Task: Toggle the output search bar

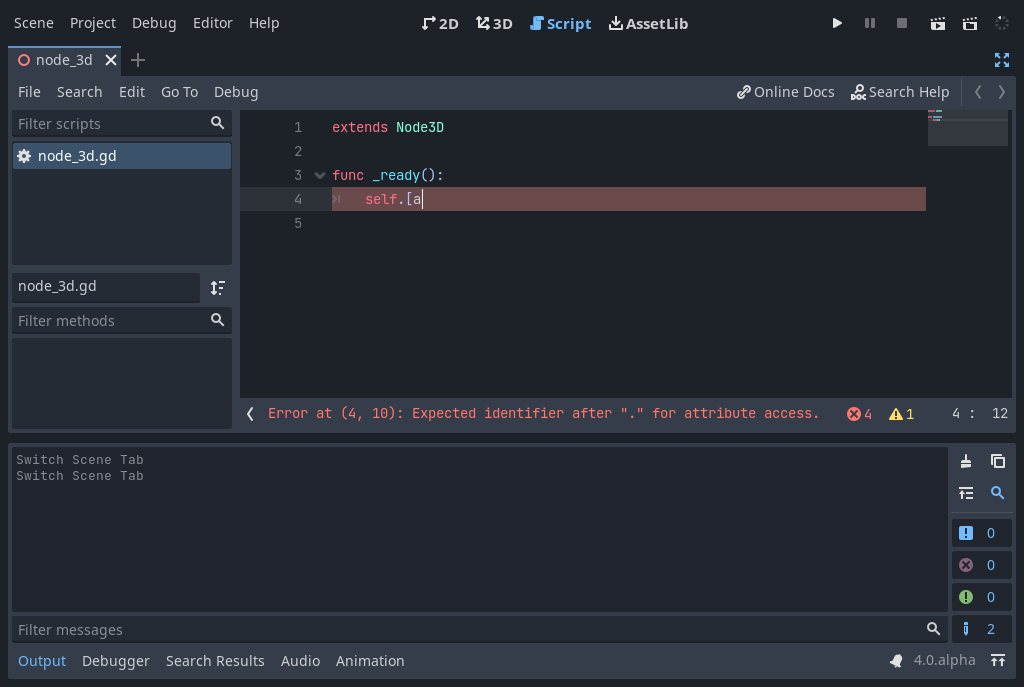Action: [998, 493]
